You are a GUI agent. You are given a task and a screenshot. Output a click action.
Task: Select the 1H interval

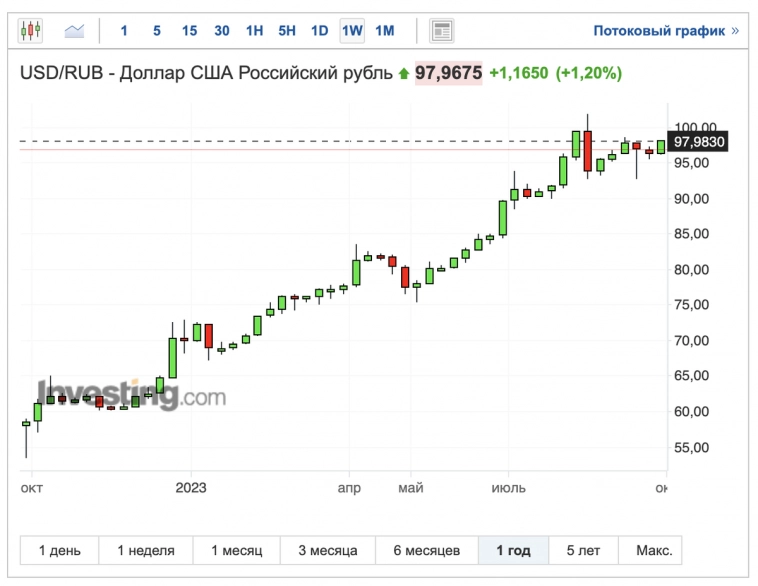(254, 30)
